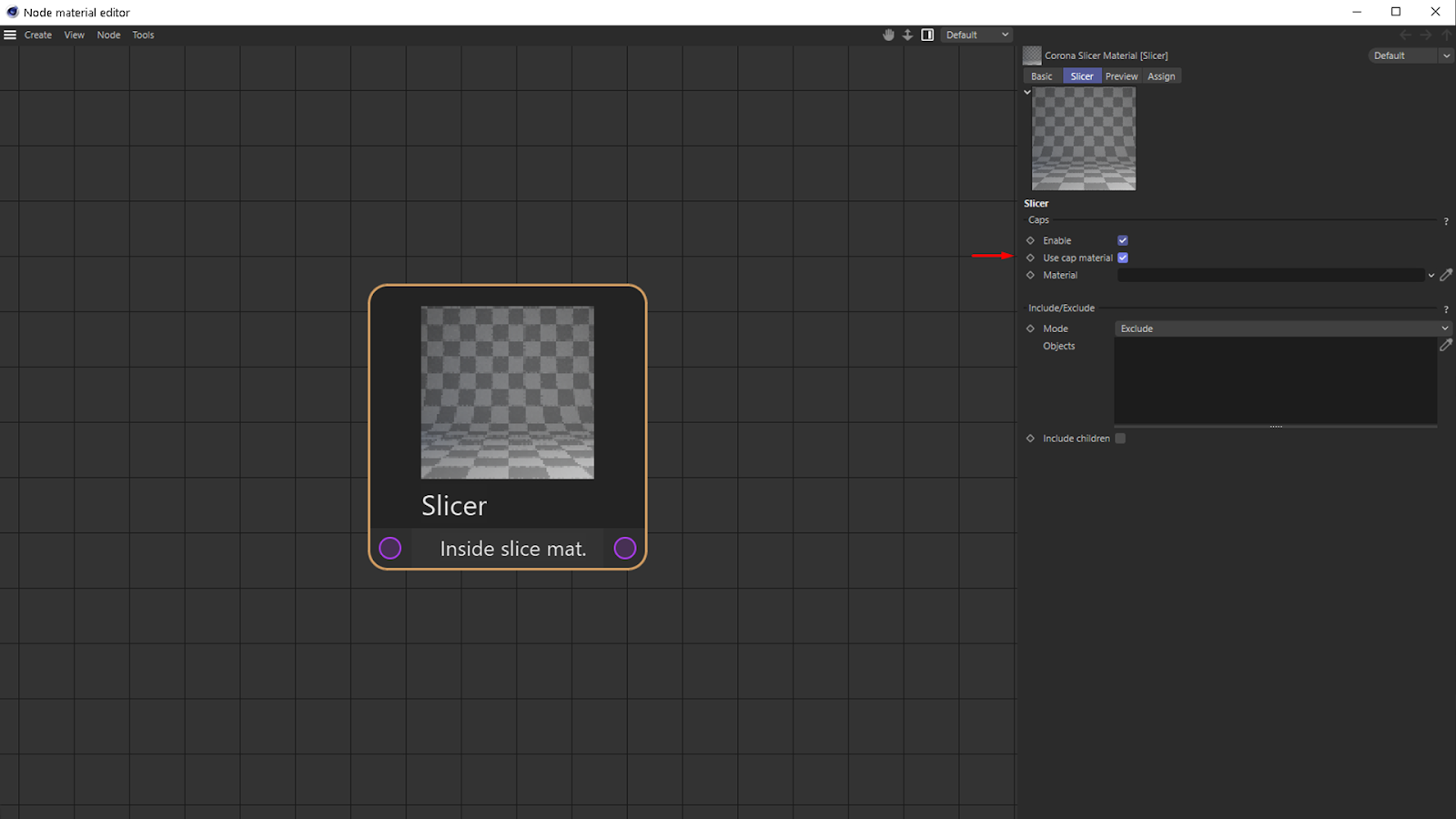Click the back navigation arrow icon
This screenshot has width=1456, height=819.
[x=1405, y=35]
